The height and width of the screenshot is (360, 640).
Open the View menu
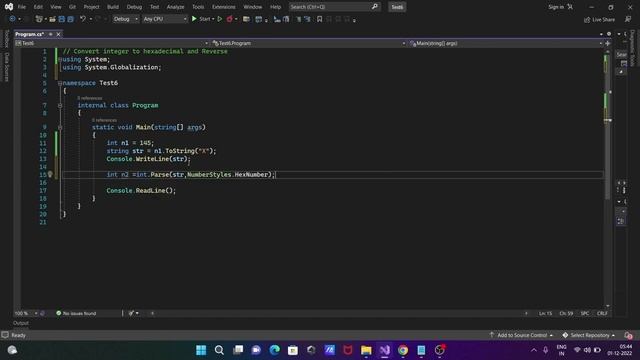[x=56, y=7]
